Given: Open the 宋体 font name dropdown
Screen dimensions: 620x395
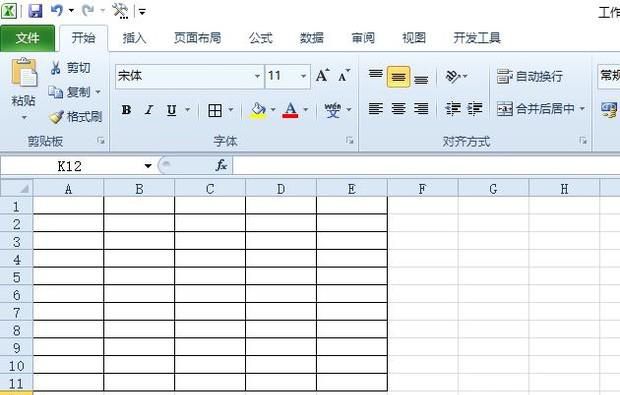Looking at the screenshot, I should pyautogui.click(x=257, y=76).
